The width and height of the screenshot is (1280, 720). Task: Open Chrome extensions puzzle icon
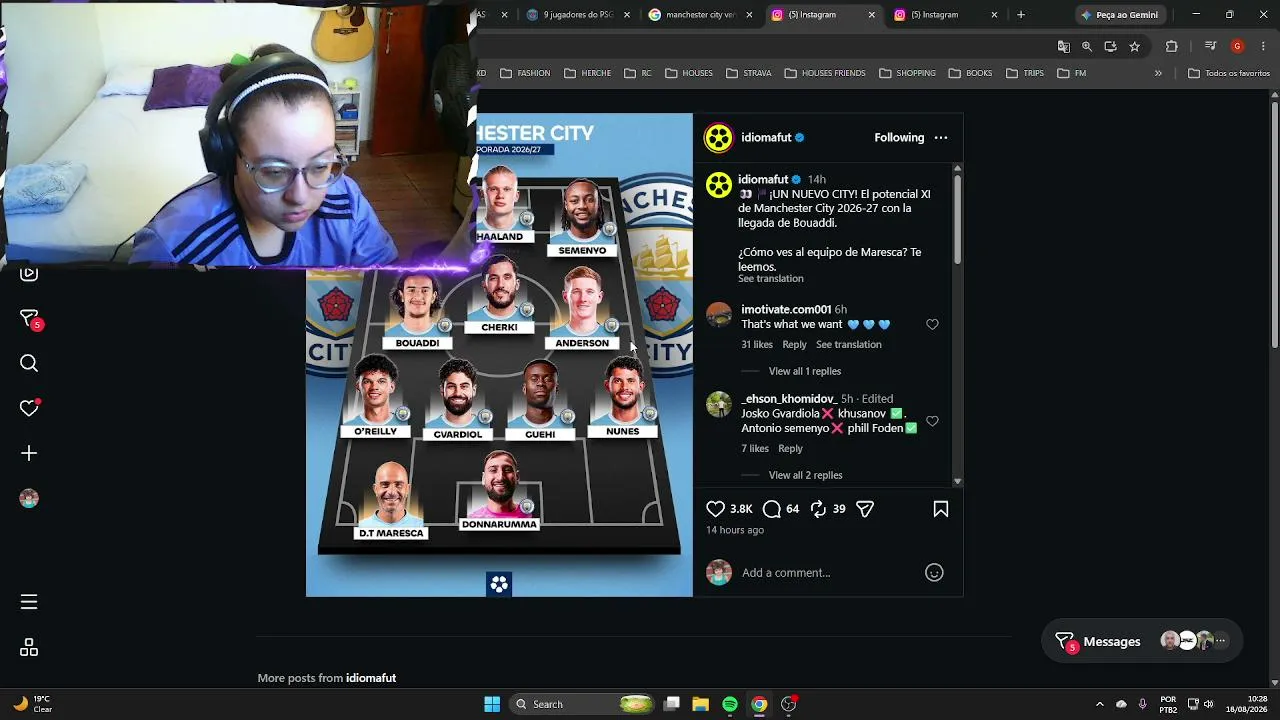point(1172,46)
